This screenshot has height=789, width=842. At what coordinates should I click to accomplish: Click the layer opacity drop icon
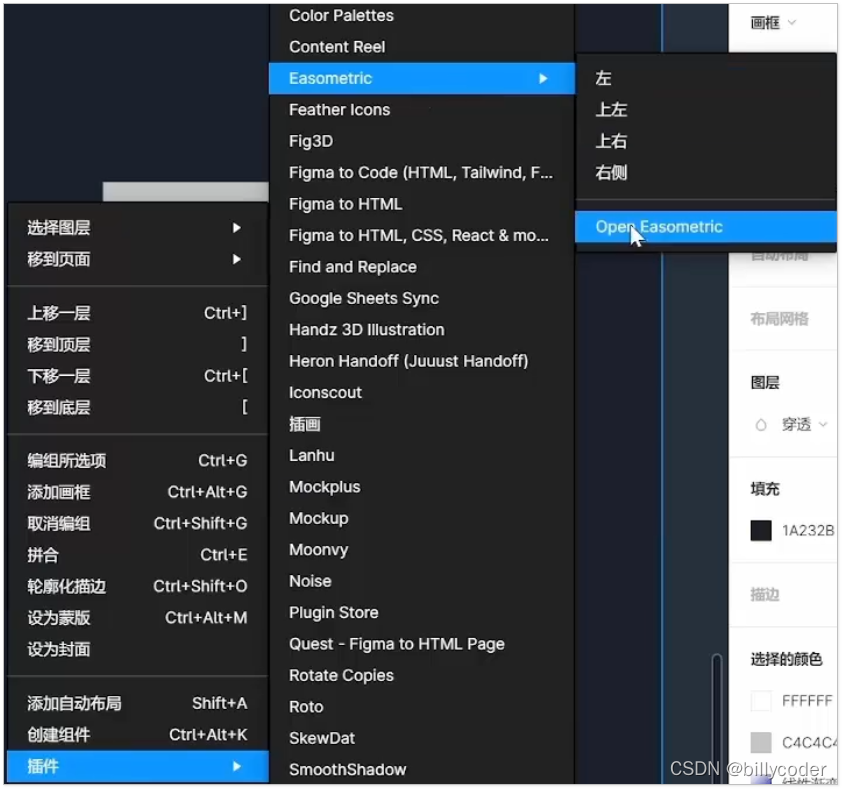click(x=761, y=425)
